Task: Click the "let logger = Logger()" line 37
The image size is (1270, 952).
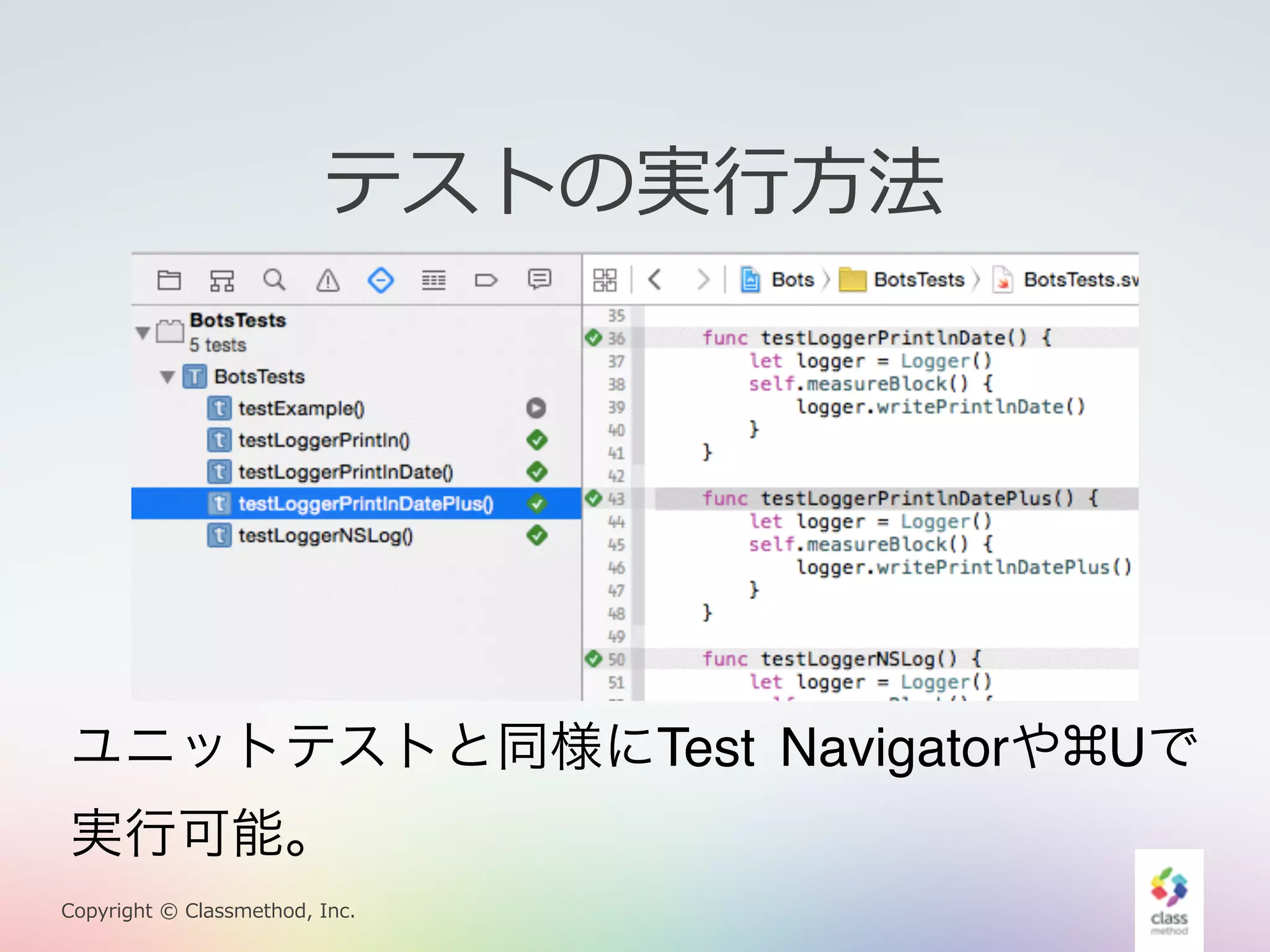Action: (870, 361)
